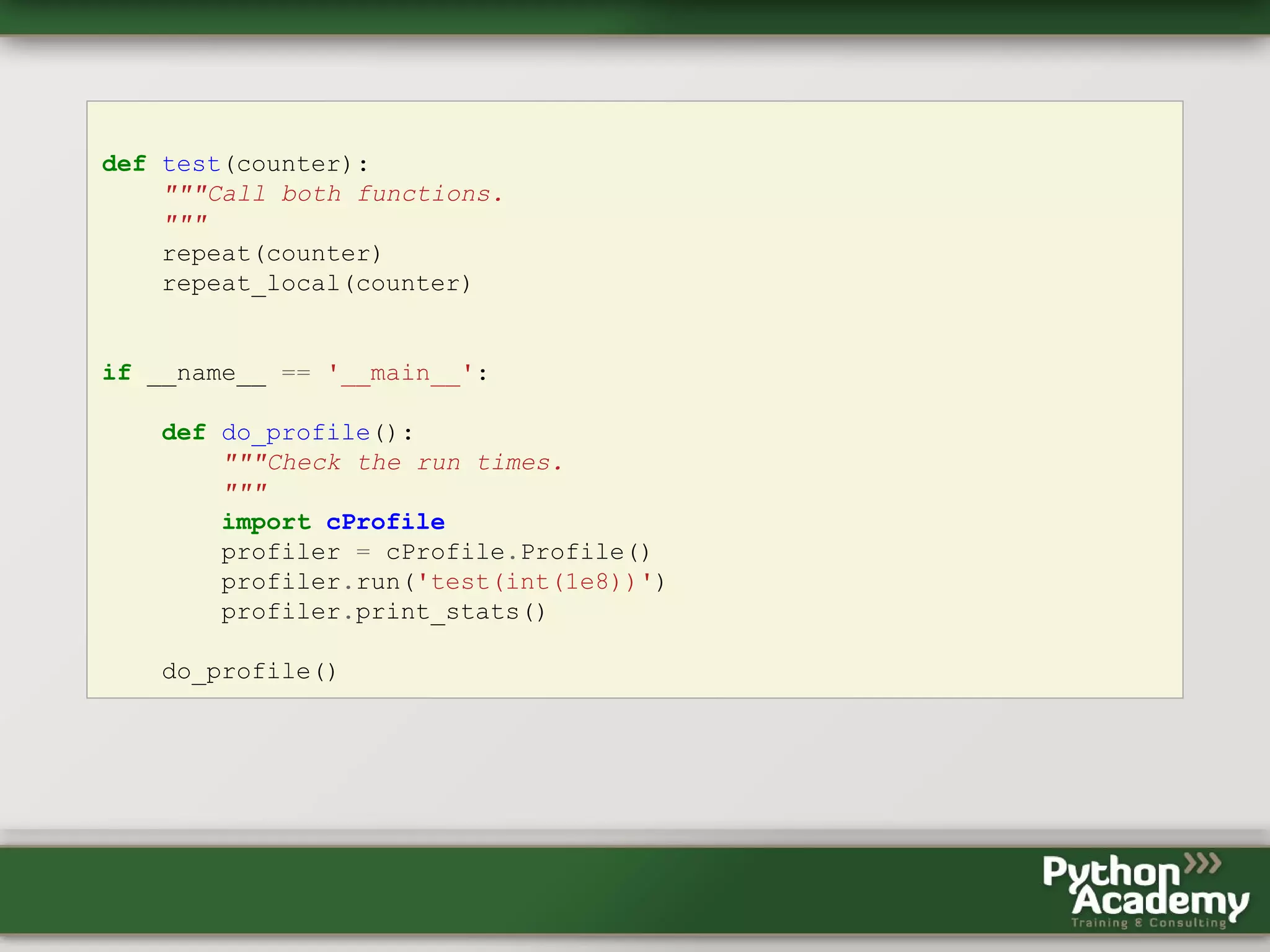The image size is (1270, 952).
Task: Select the docstring 'Call both functions.'
Action: (355, 194)
